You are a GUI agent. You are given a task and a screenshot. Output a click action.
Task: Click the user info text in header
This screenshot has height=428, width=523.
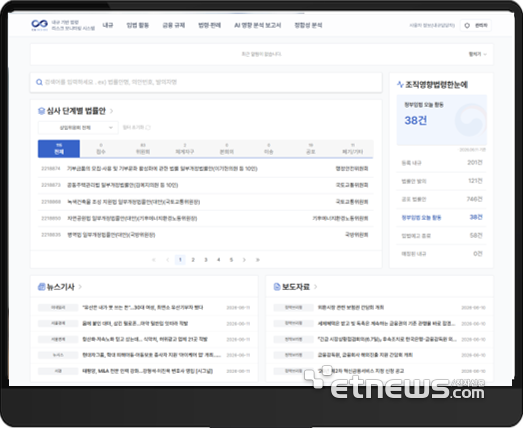coord(432,25)
